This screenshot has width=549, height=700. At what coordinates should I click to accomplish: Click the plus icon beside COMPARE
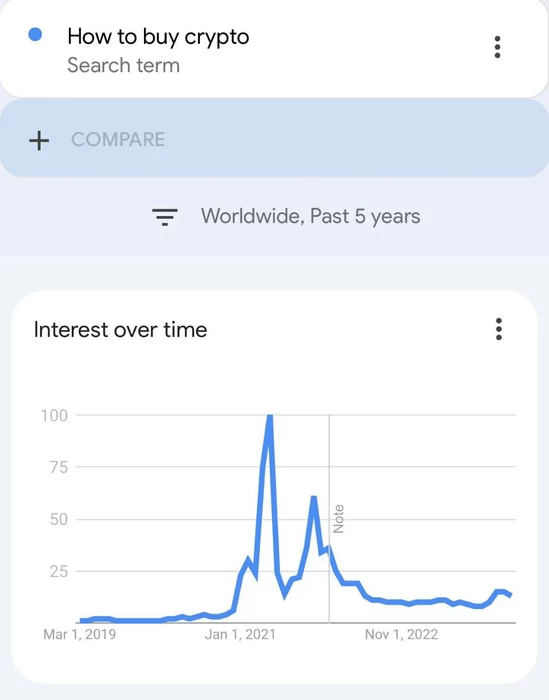coord(39,140)
